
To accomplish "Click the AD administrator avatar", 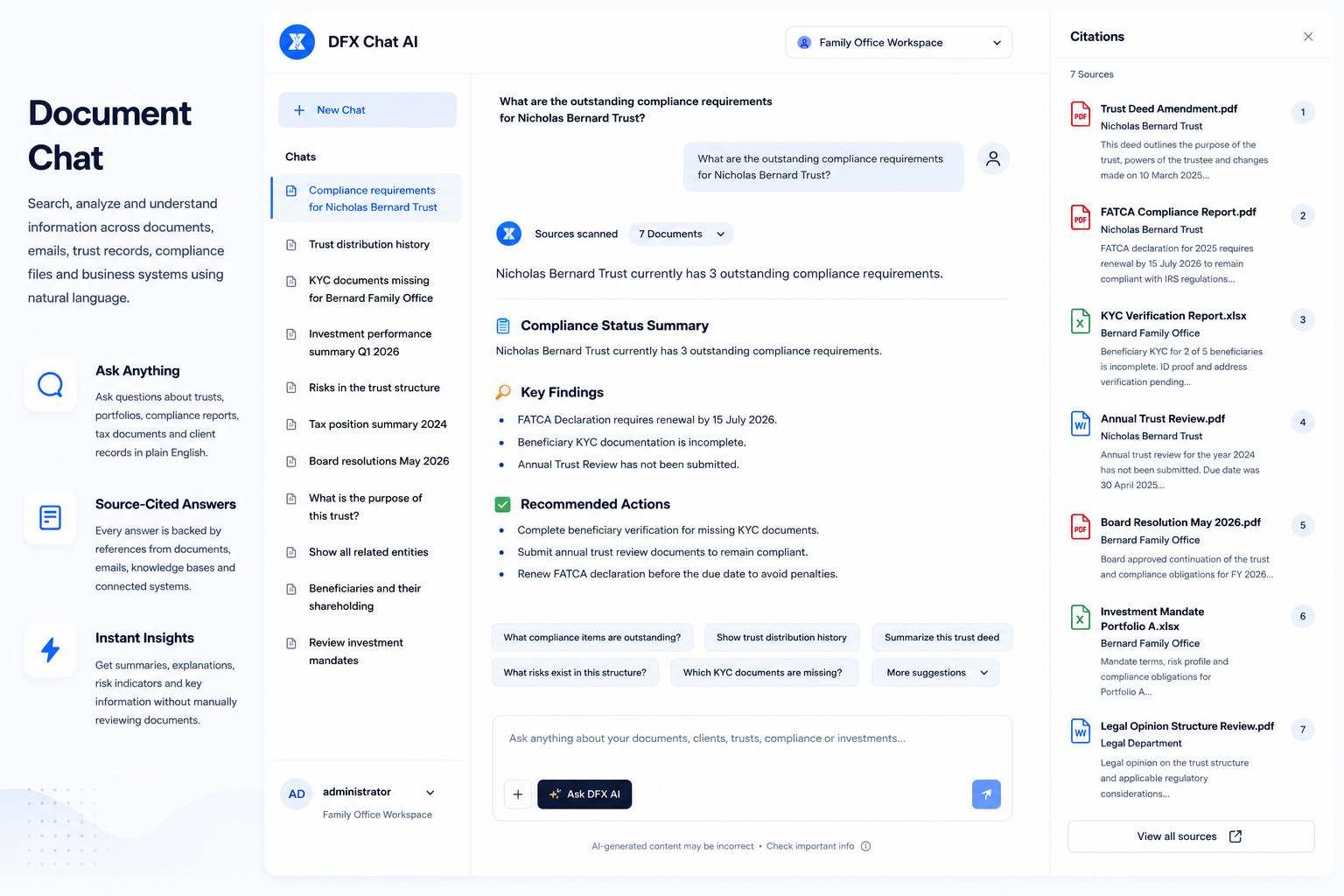I will [297, 794].
